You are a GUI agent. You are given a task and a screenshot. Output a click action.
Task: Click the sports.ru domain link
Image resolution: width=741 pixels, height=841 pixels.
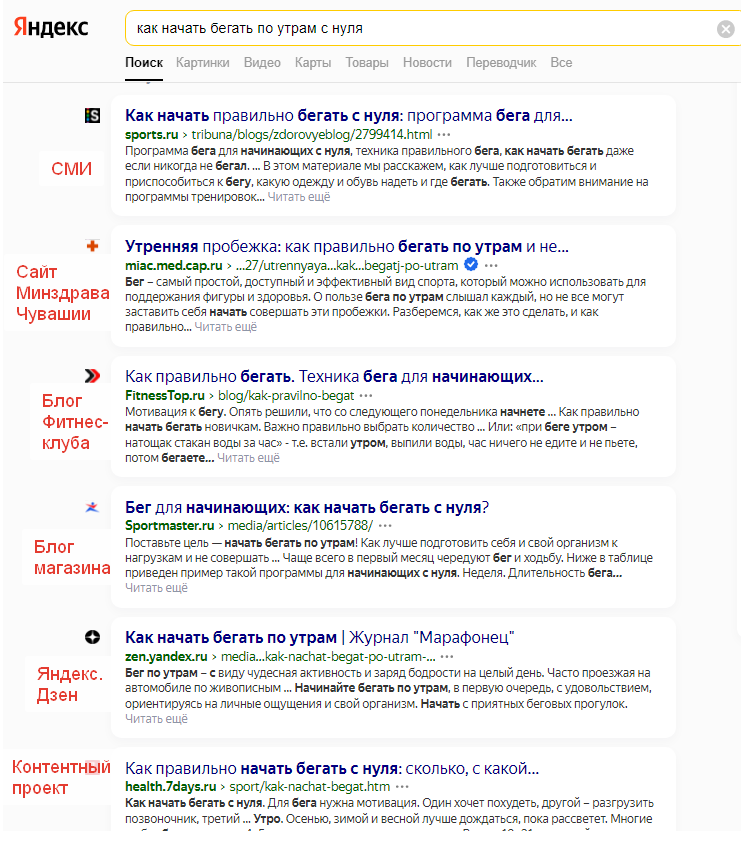point(151,135)
